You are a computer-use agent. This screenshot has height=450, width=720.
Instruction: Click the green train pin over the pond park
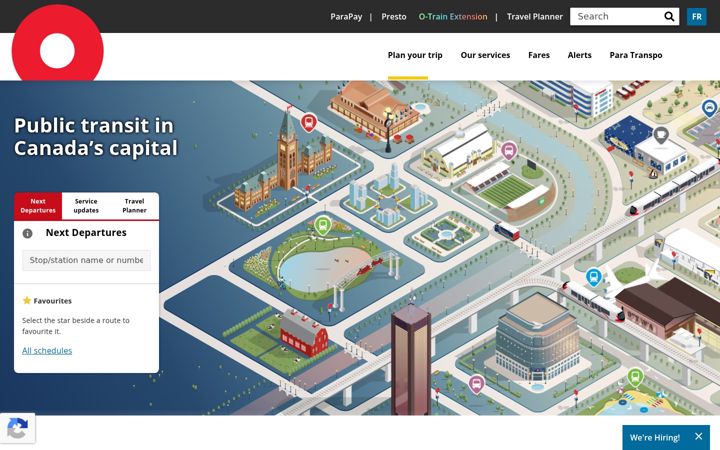tap(323, 225)
